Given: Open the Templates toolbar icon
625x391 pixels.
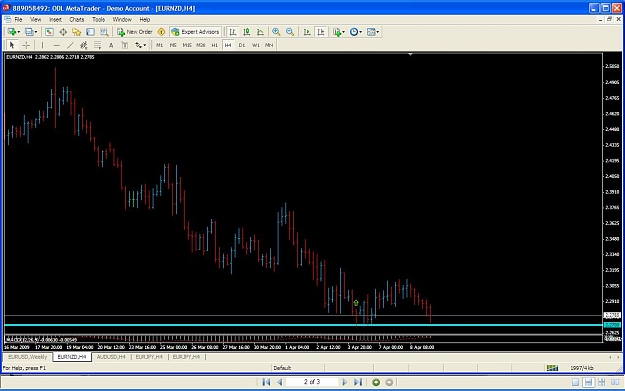Looking at the screenshot, I should [371, 32].
